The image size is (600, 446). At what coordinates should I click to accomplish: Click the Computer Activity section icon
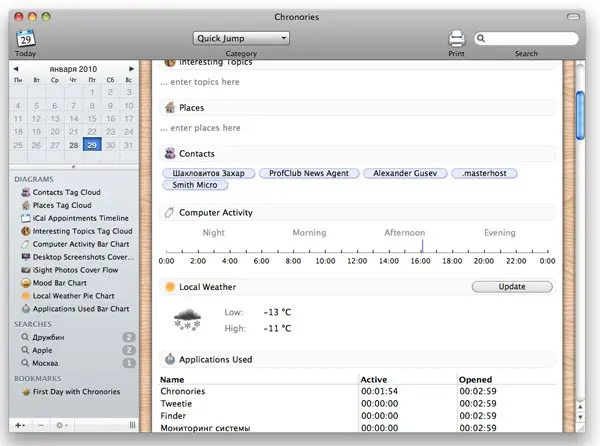point(170,212)
